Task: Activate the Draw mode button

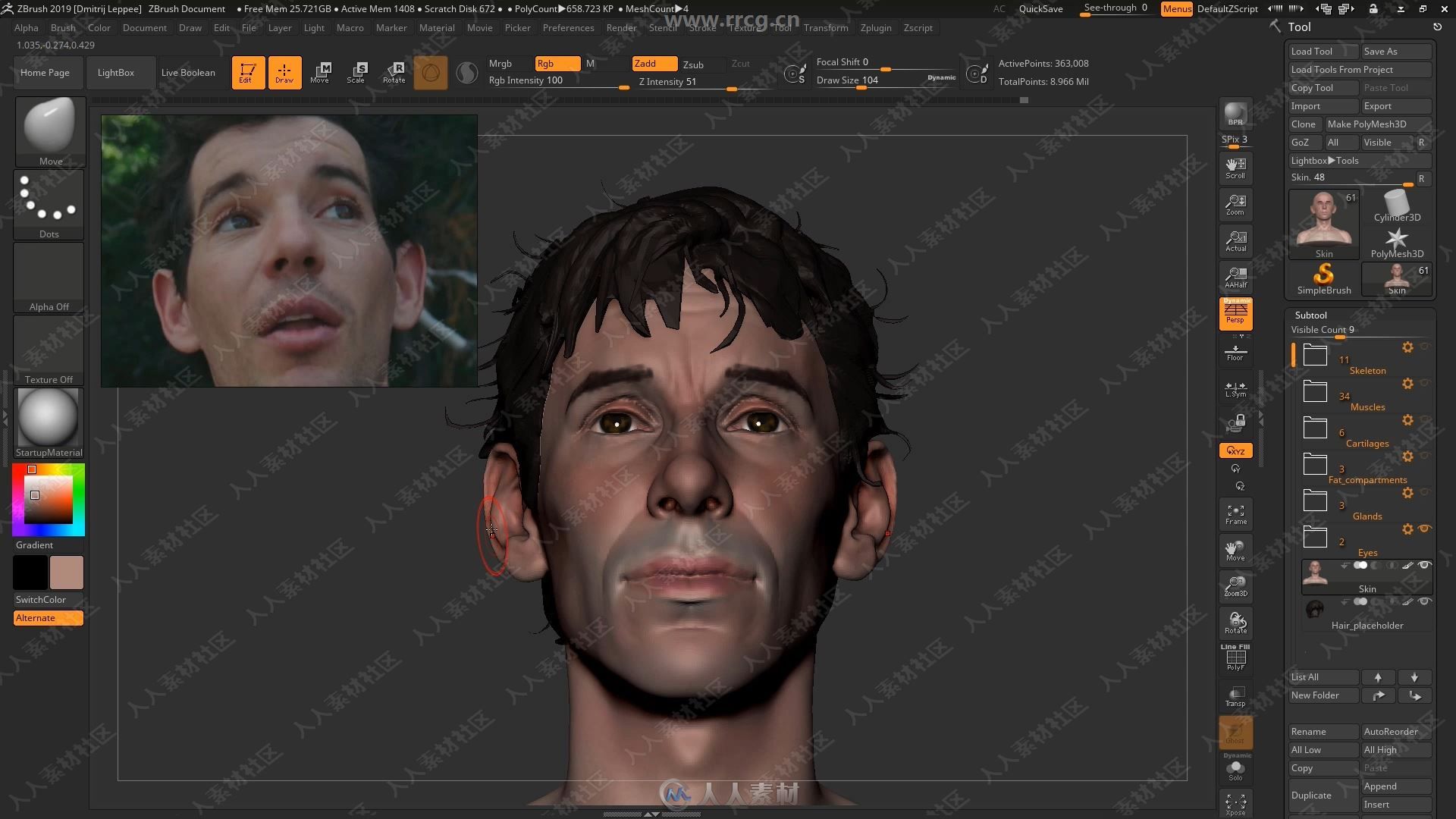Action: click(284, 73)
